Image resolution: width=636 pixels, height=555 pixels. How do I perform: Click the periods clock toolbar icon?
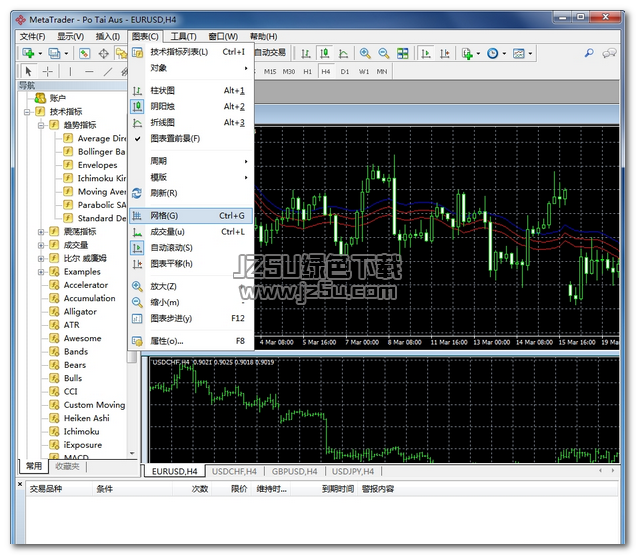pyautogui.click(x=492, y=53)
